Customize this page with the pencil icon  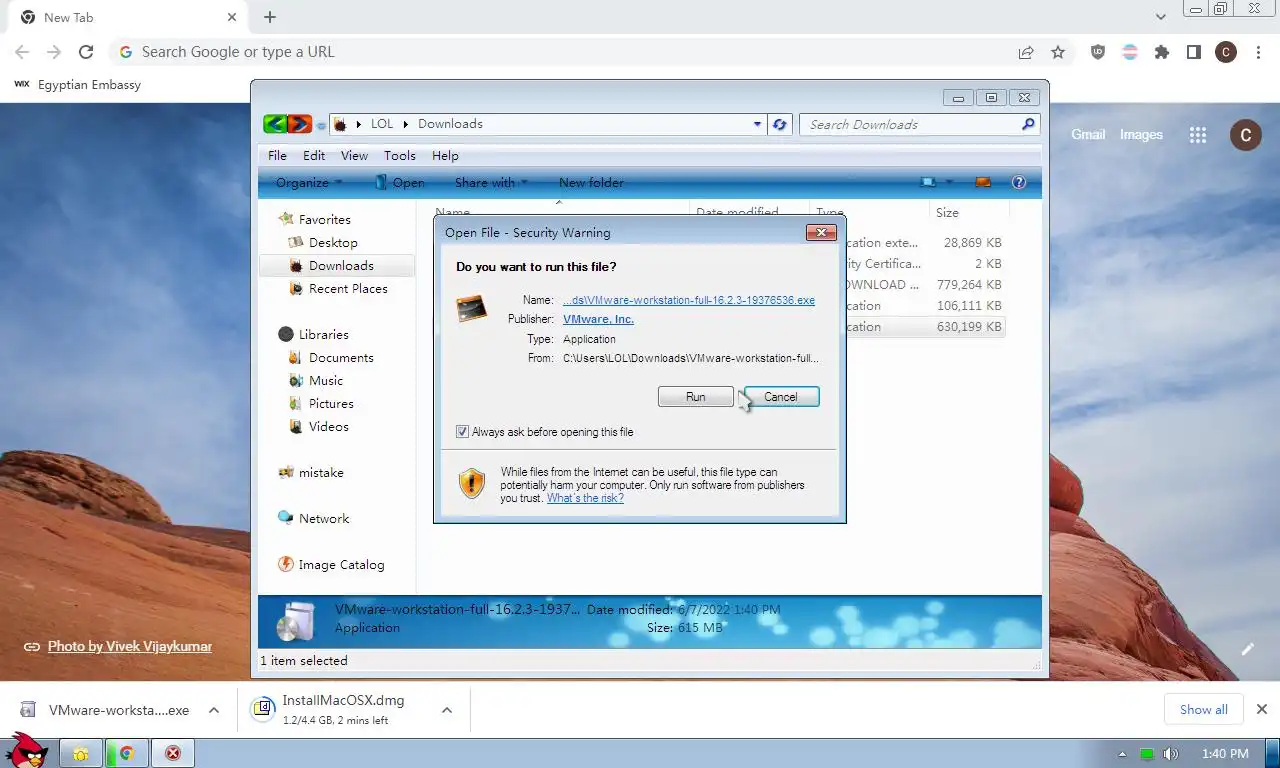[1248, 649]
